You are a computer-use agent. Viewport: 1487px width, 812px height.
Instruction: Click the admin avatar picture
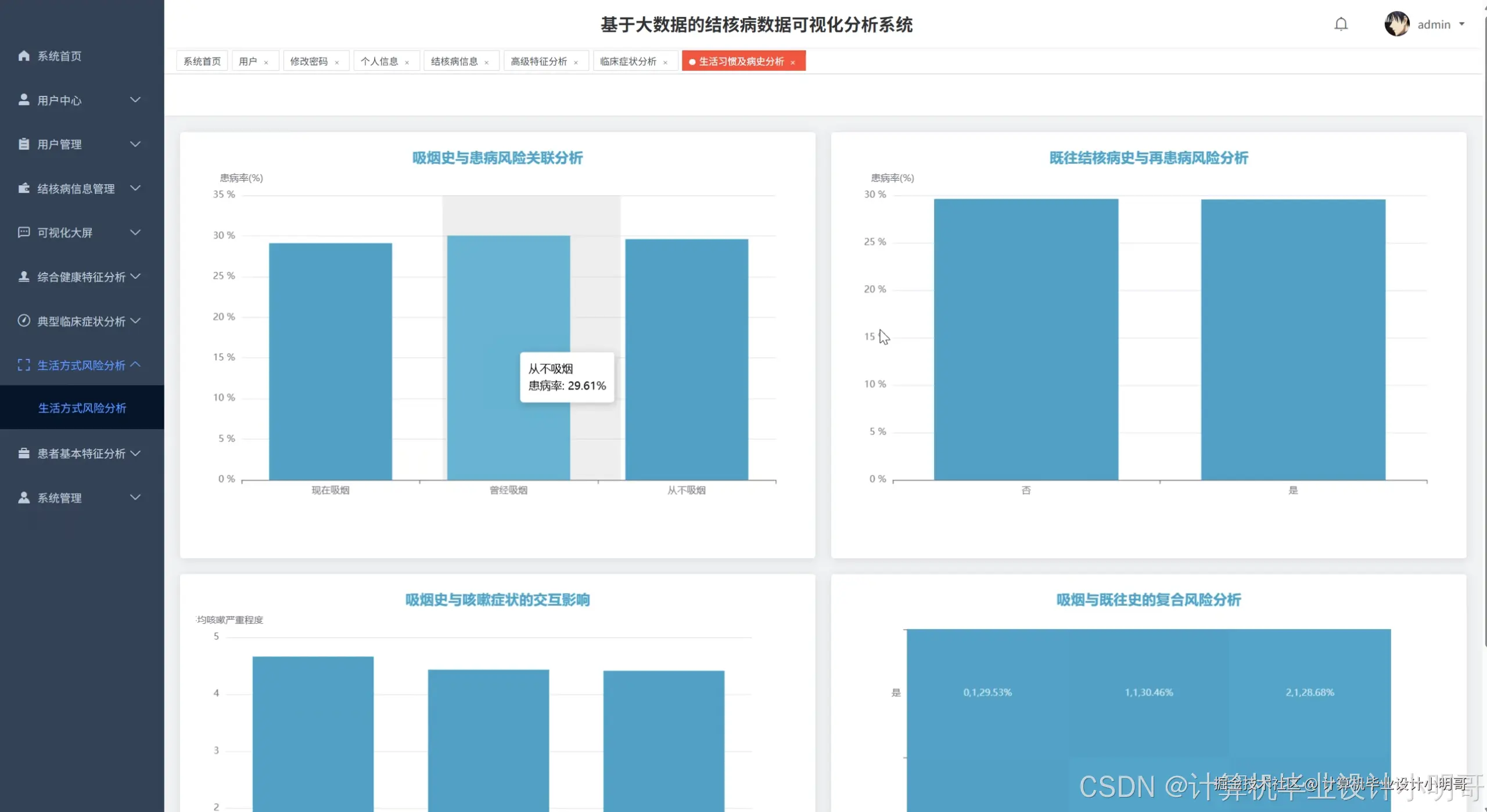(1396, 24)
